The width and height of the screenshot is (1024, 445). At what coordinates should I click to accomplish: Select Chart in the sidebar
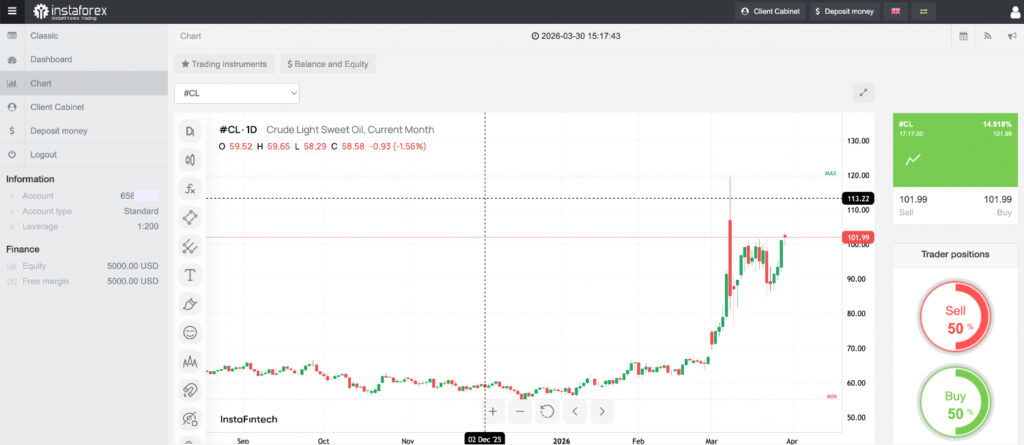point(84,83)
